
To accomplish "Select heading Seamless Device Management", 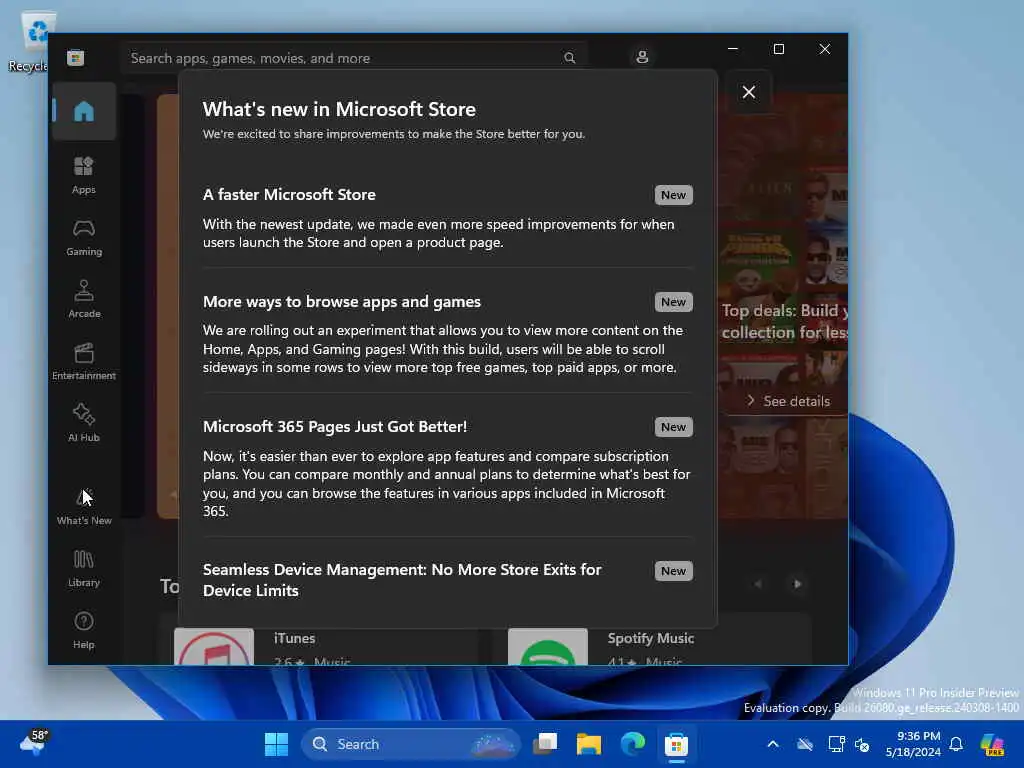I will (402, 580).
